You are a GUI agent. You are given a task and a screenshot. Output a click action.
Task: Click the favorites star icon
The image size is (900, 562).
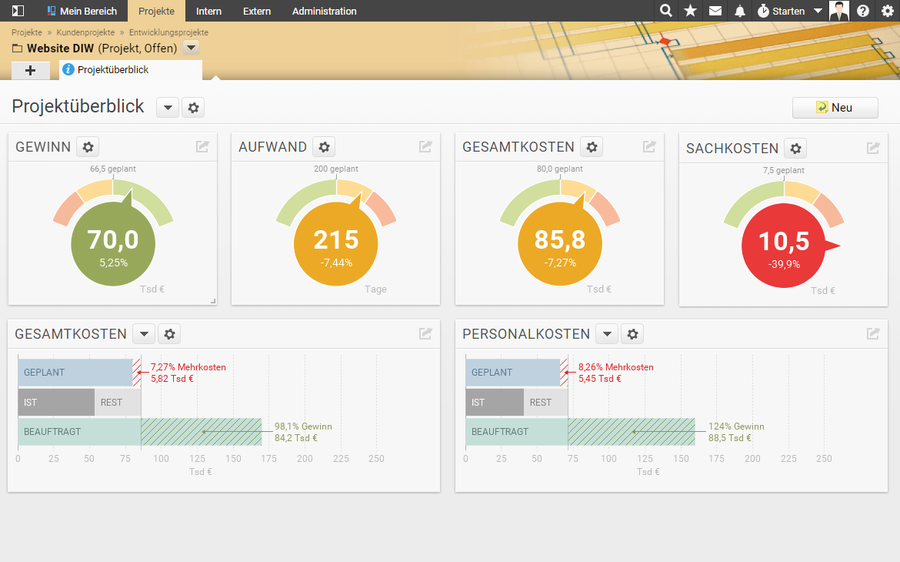[691, 11]
